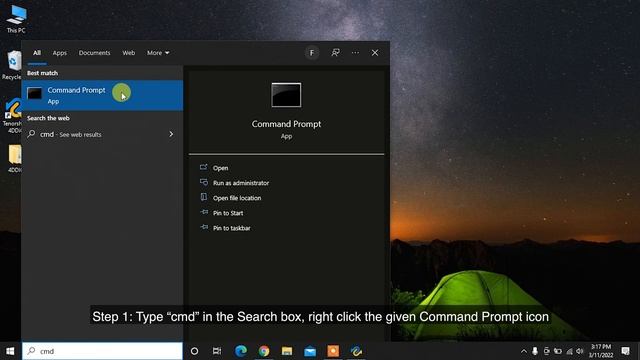This screenshot has width=640, height=360.
Task: Click the Run as administrator shield icon
Action: tap(204, 182)
